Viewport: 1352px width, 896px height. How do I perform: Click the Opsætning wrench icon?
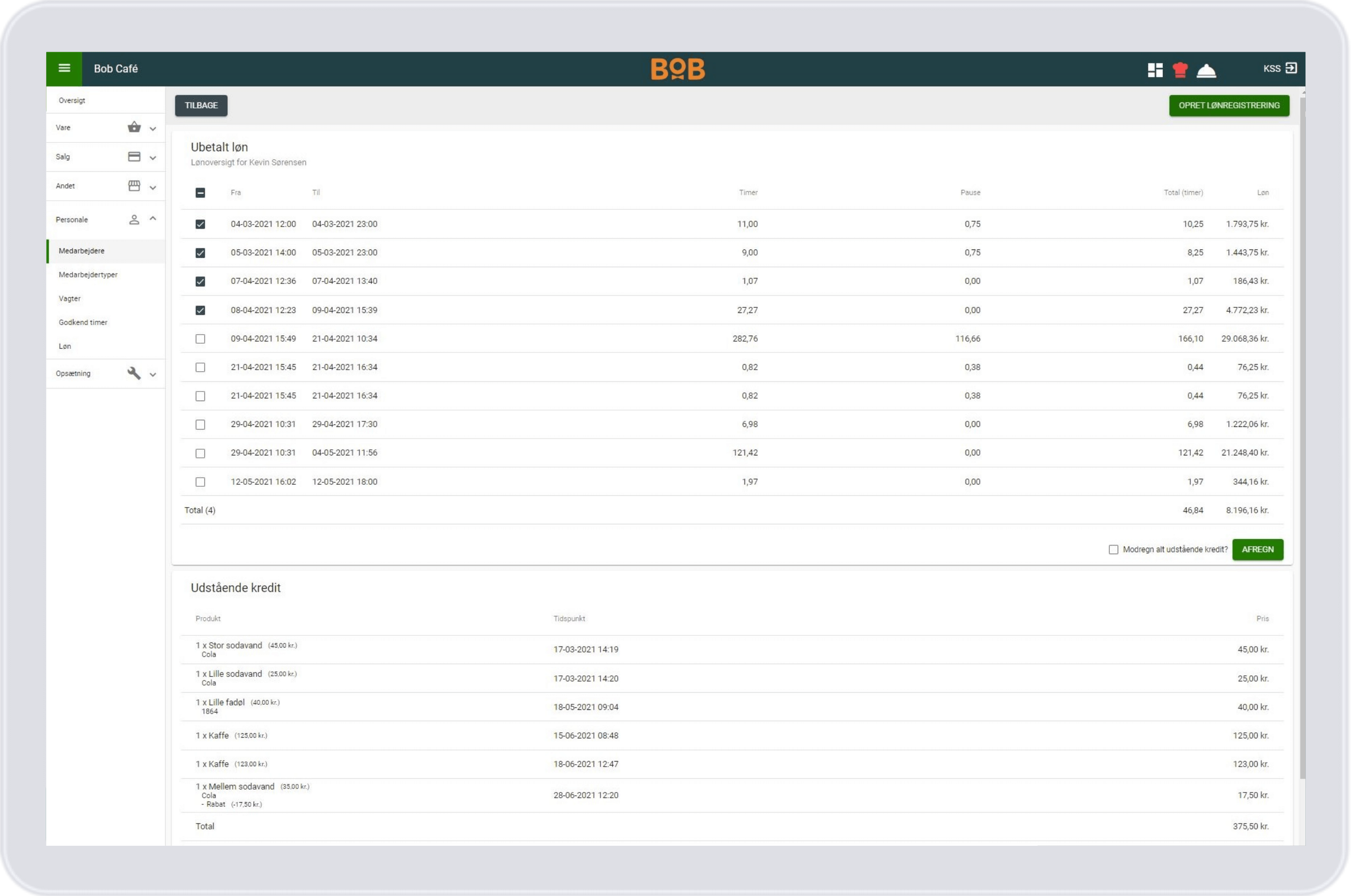coord(134,373)
